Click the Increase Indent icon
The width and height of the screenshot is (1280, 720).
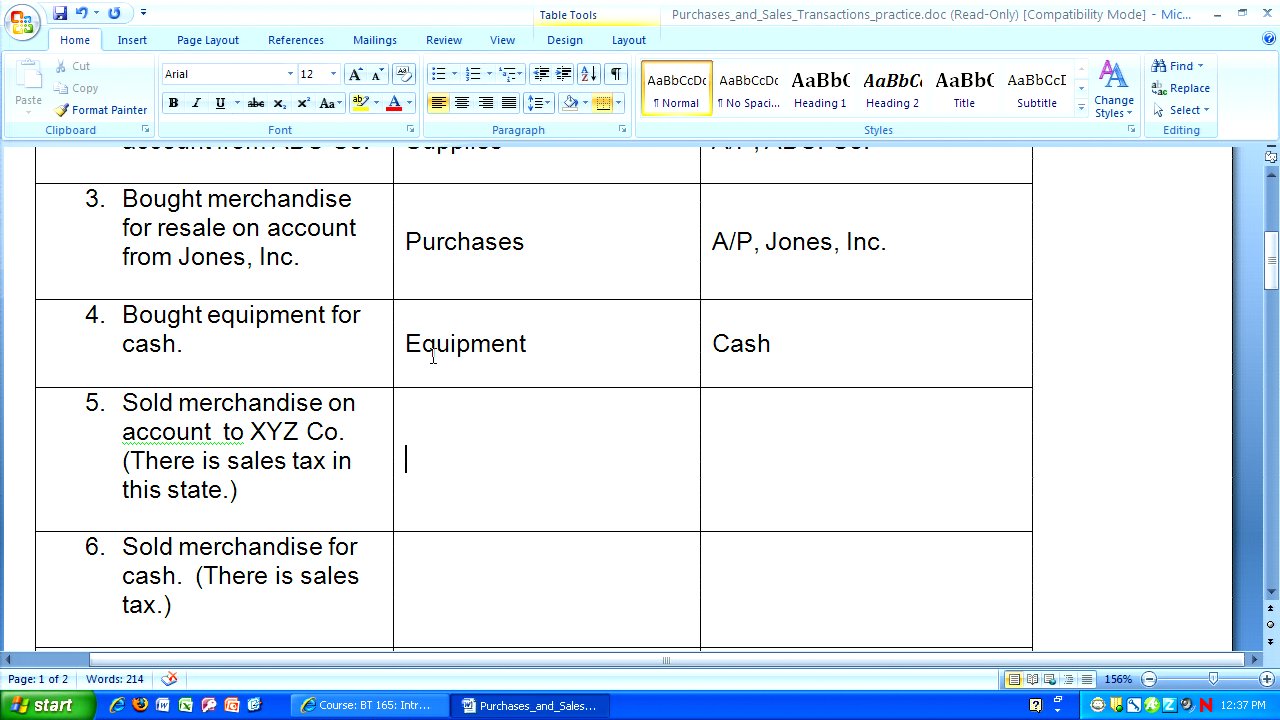564,74
